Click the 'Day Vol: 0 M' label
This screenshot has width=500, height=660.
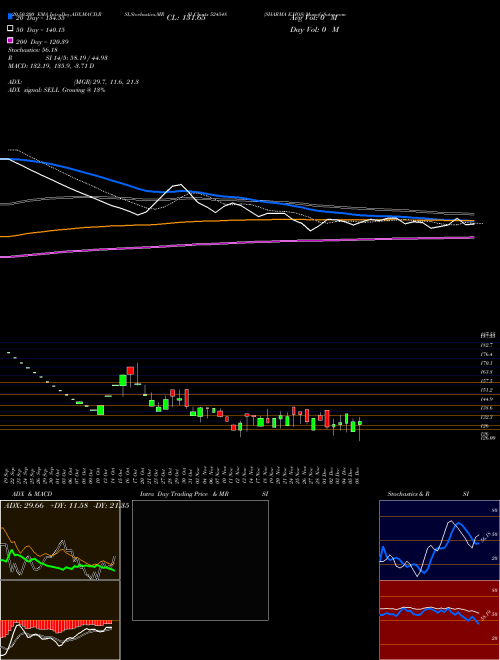tap(314, 29)
